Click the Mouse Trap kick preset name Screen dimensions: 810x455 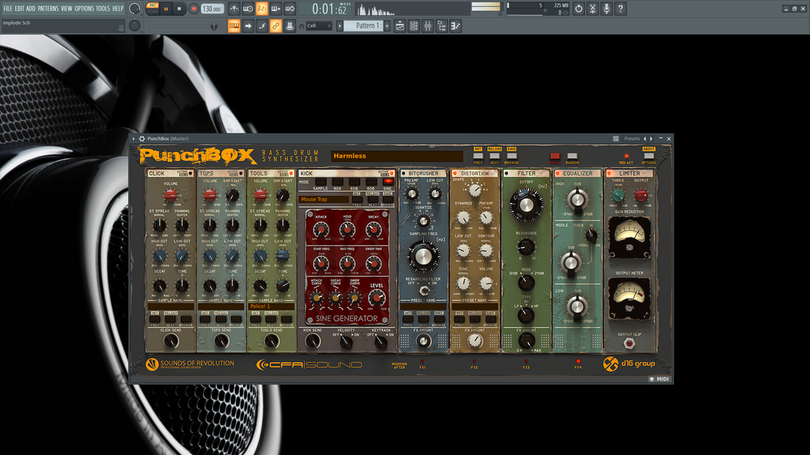324,199
